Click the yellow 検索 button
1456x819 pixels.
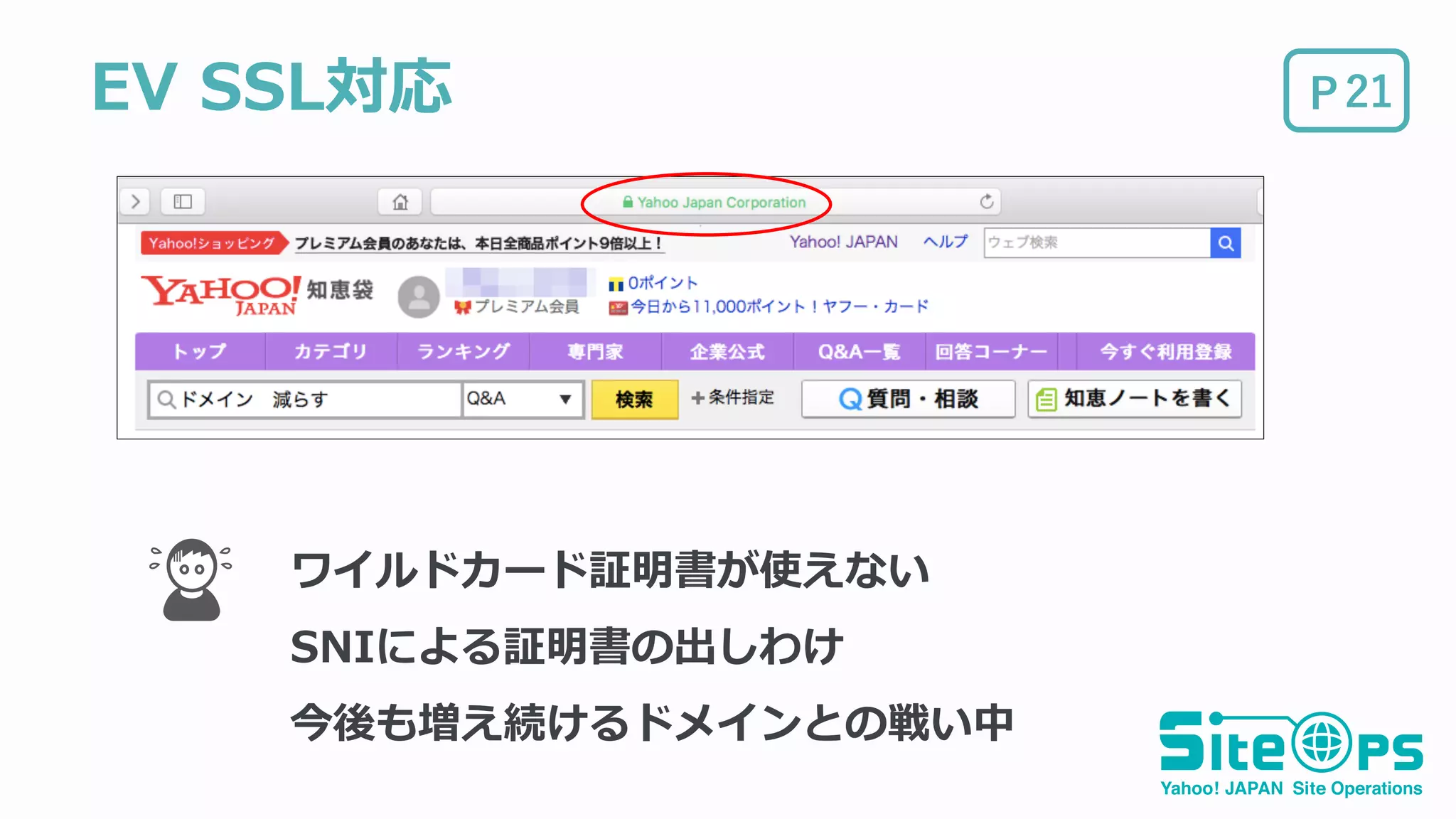[x=634, y=400]
